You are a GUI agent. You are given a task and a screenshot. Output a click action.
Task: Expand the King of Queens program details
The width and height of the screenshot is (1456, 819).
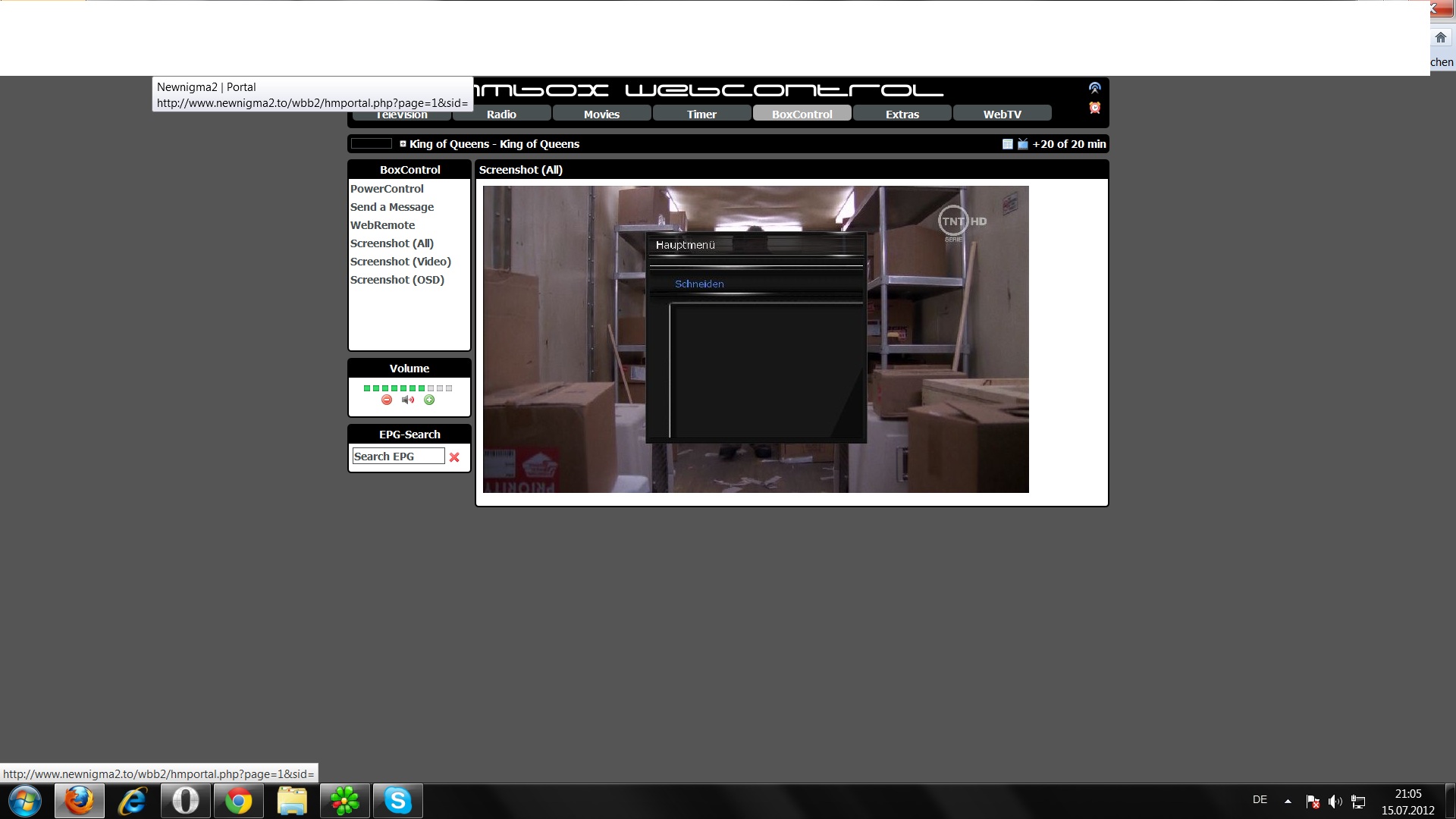[x=403, y=143]
